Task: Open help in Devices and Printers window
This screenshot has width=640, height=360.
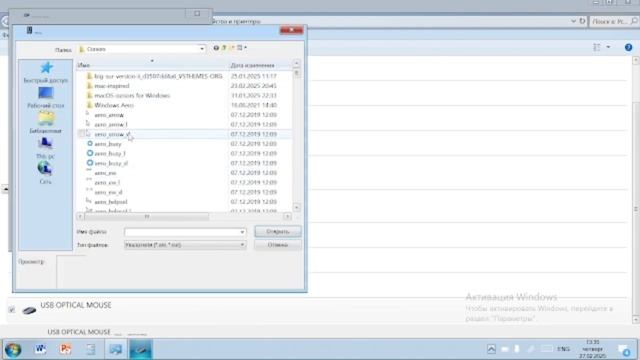Action: [628, 47]
